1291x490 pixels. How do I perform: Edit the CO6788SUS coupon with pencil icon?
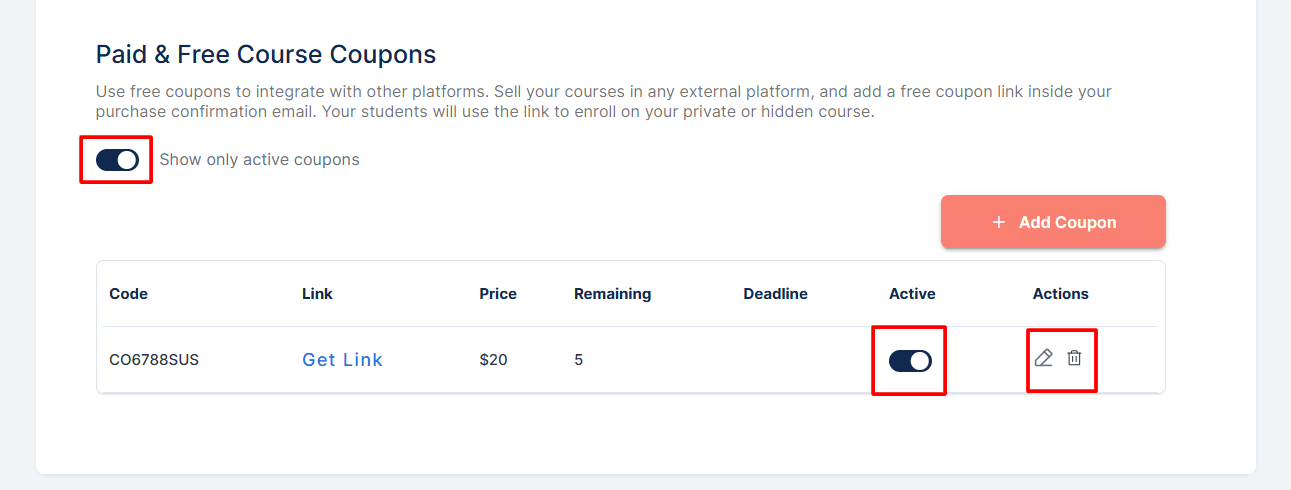click(x=1044, y=358)
